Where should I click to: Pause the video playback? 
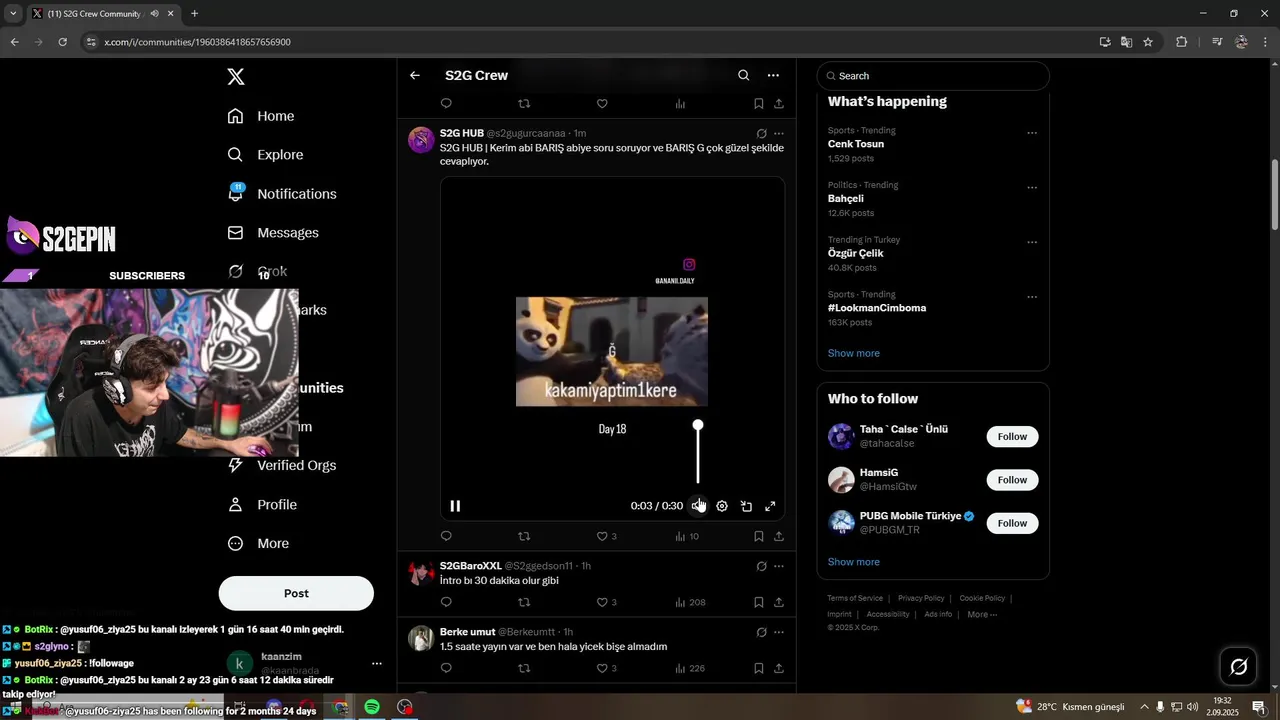(455, 506)
